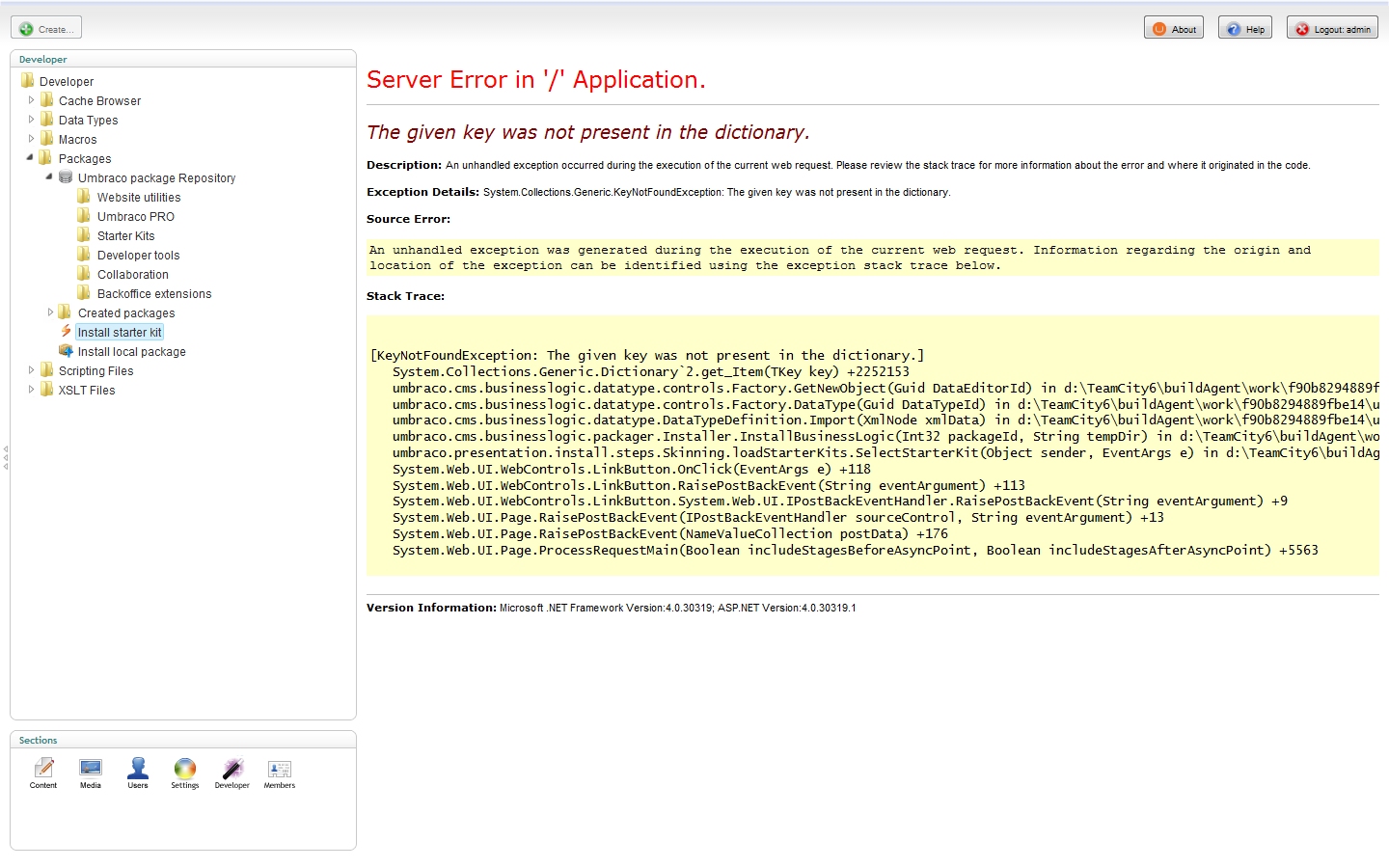Click the folder icon beside Packages
Screen dimensions: 1389x868
46,158
